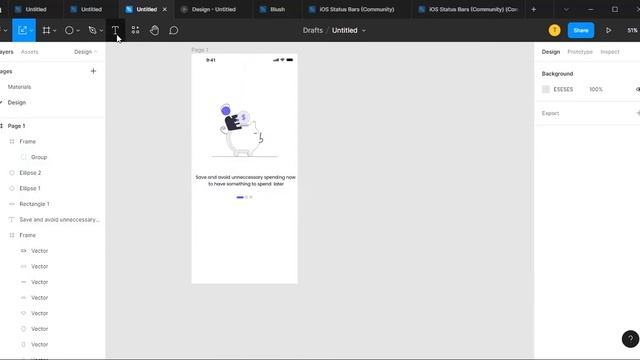Image resolution: width=640 pixels, height=360 pixels.
Task: Open the tab list chevron
Action: click(x=566, y=9)
